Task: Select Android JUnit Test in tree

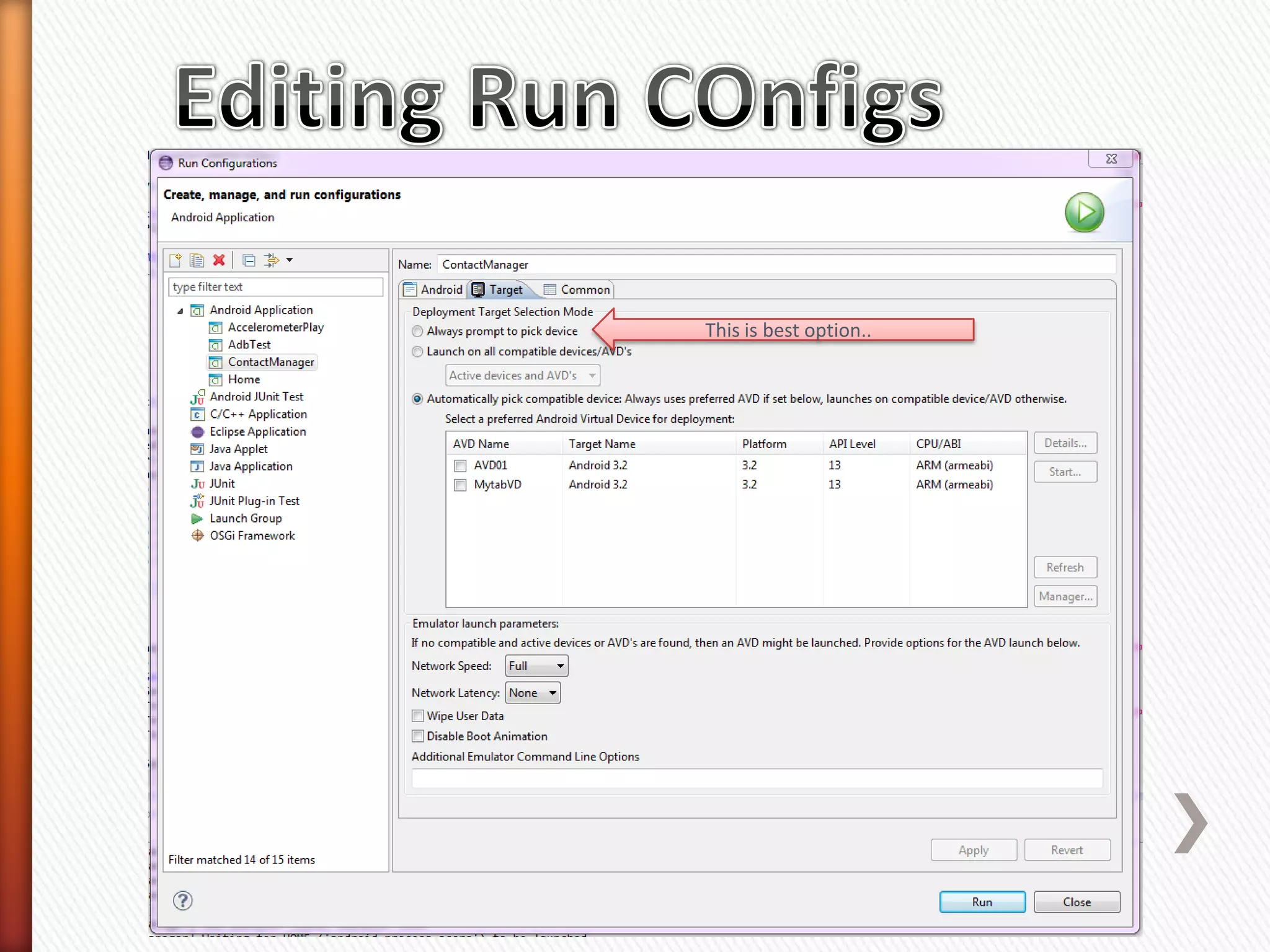Action: pyautogui.click(x=256, y=397)
